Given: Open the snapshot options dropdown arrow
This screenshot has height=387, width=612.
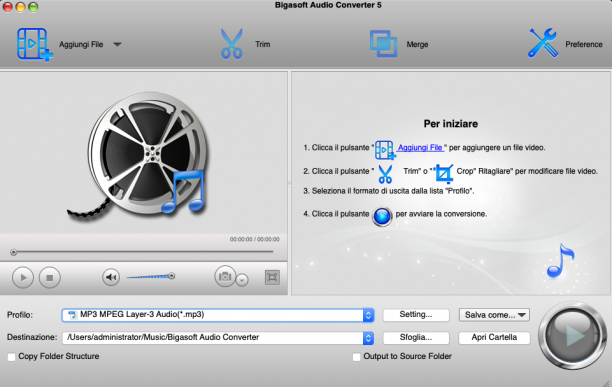Looking at the screenshot, I should click(x=242, y=280).
